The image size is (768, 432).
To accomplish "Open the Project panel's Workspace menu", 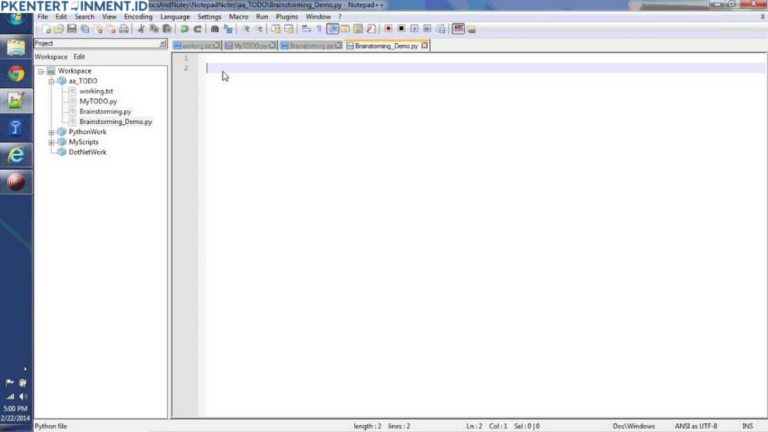I will click(x=51, y=57).
